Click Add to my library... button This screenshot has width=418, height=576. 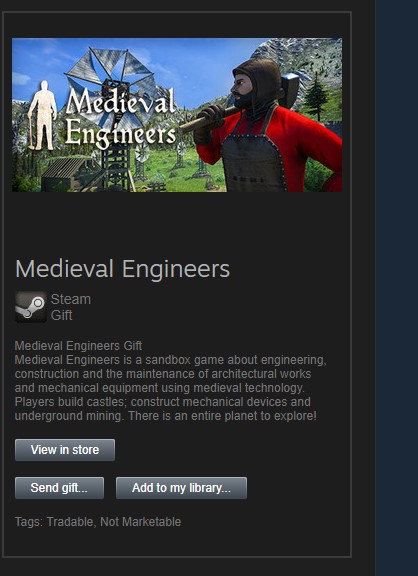click(x=181, y=488)
